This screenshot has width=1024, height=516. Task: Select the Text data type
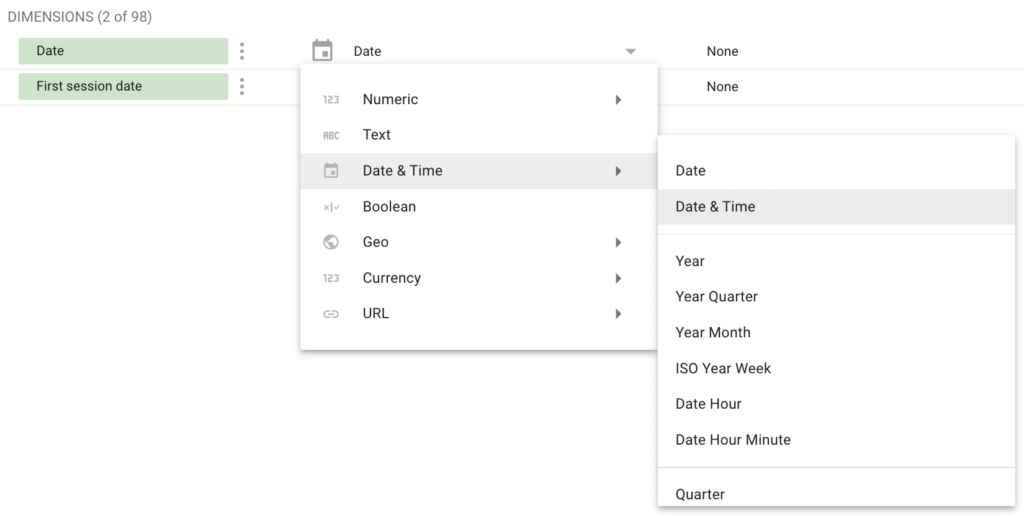(377, 135)
